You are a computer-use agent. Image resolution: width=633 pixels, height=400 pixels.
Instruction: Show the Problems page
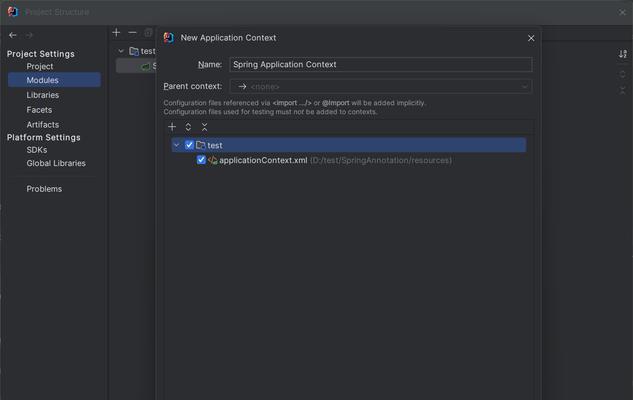(44, 189)
